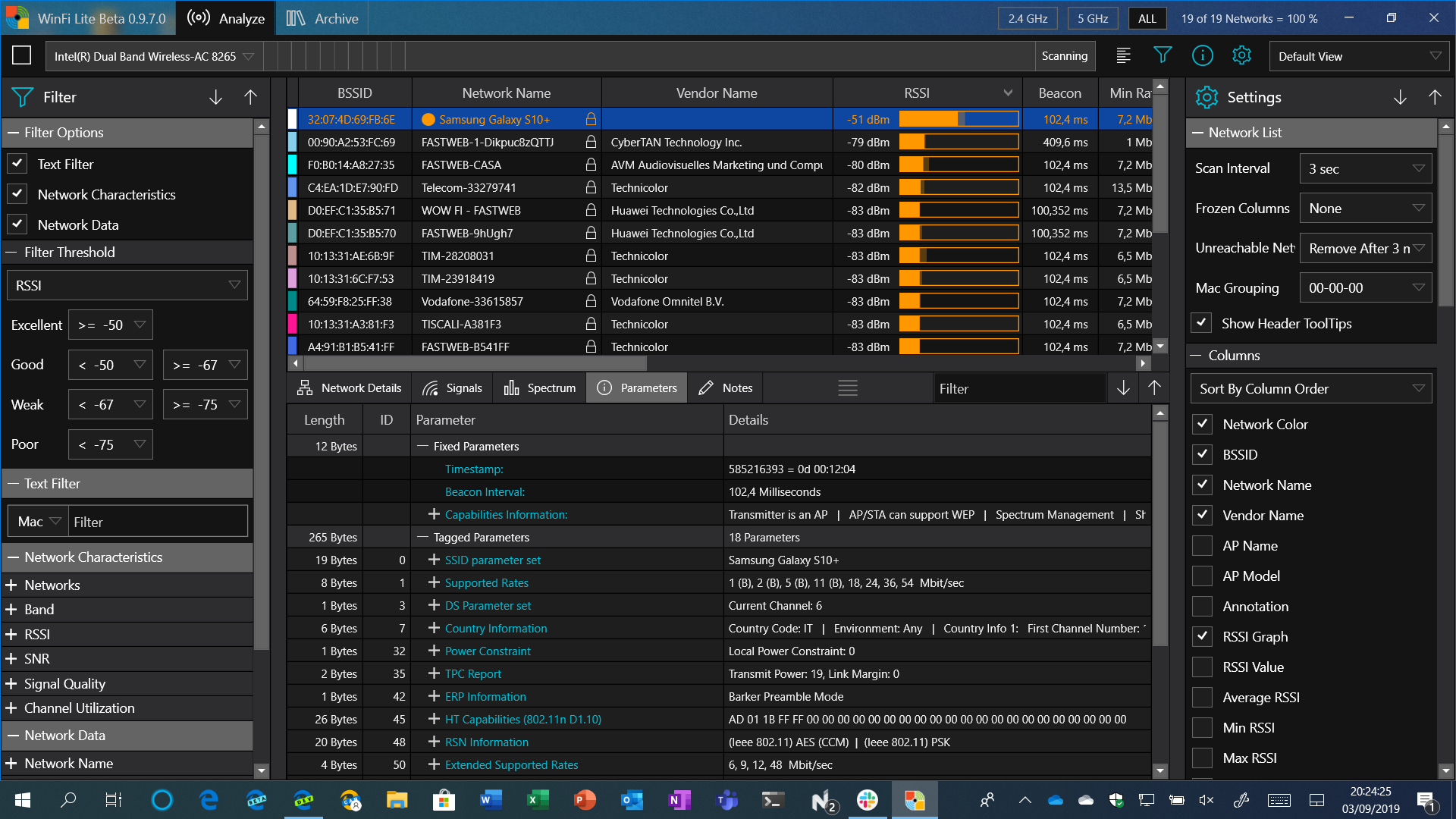The image size is (1456, 819).
Task: Click details pane down arrow
Action: pyautogui.click(x=1123, y=388)
